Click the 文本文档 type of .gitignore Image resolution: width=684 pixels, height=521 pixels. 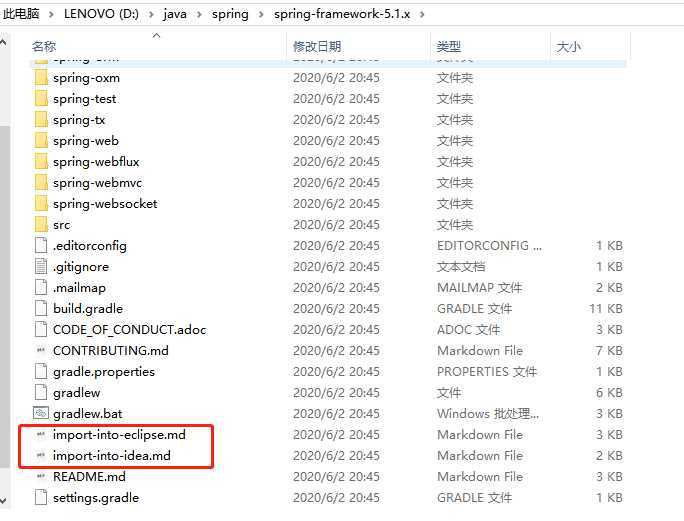point(461,267)
